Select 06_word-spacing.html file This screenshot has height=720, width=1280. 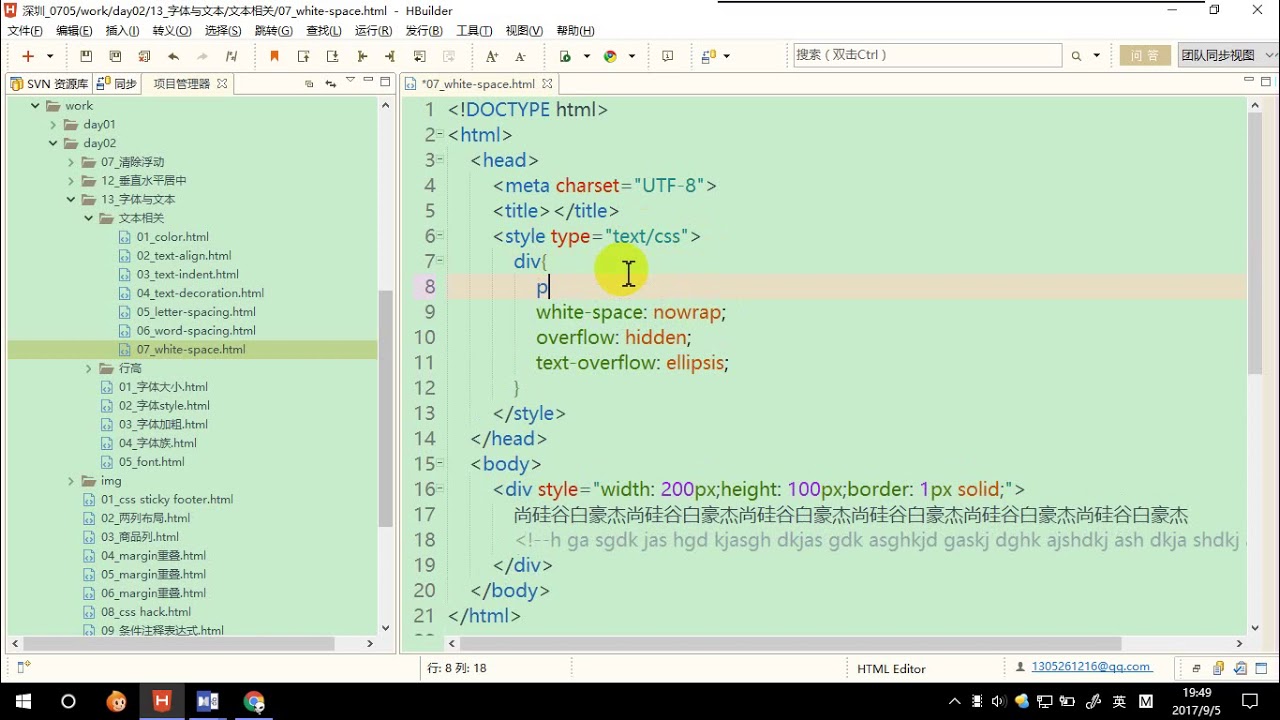point(196,331)
